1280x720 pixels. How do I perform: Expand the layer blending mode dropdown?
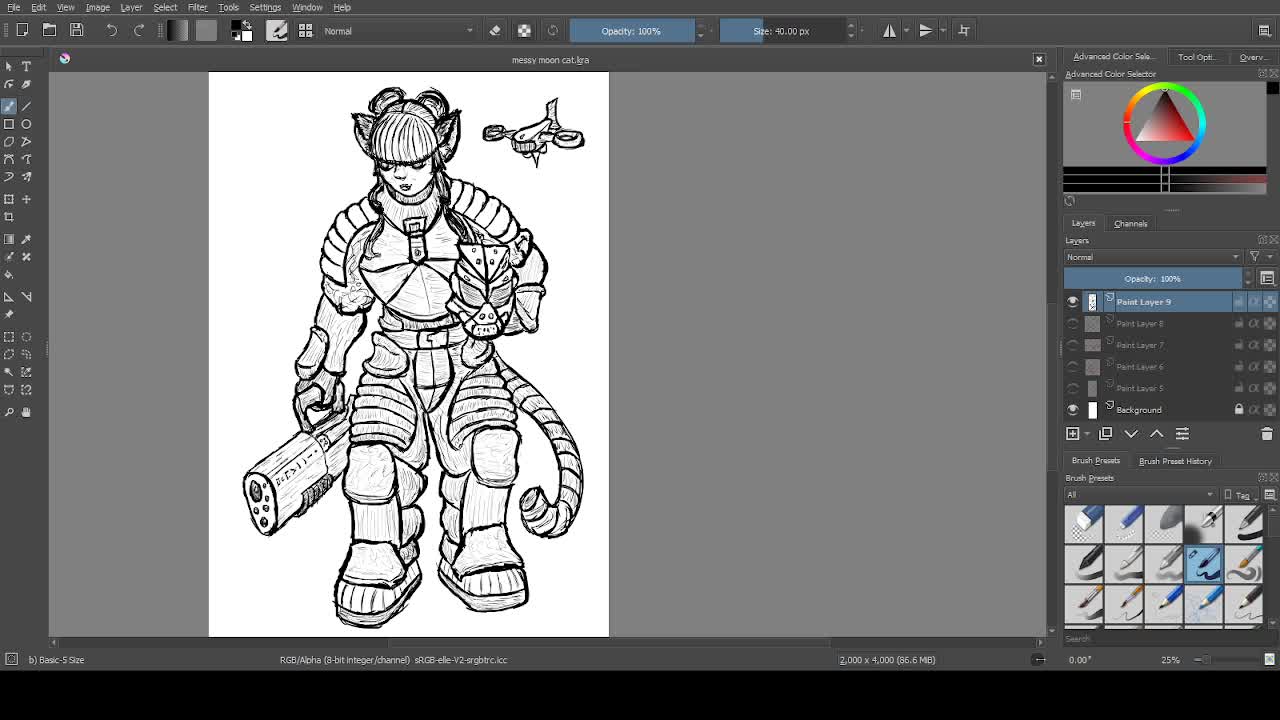[x=1152, y=257]
